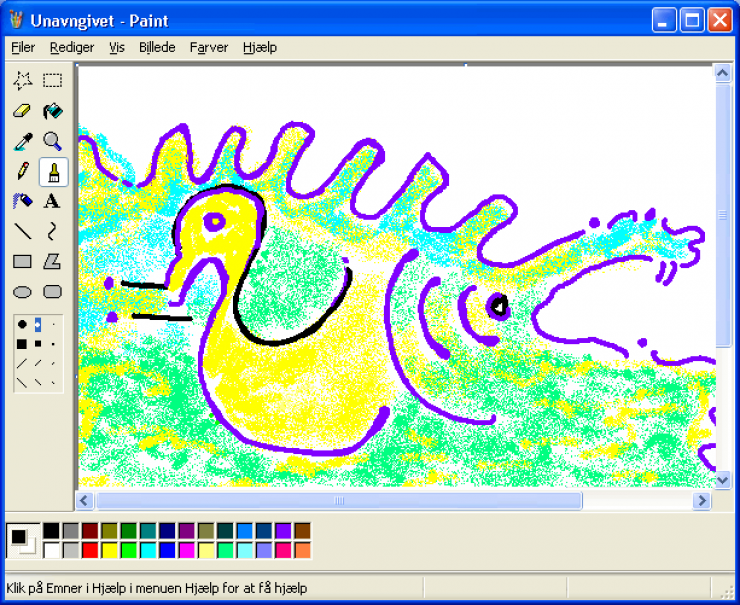This screenshot has width=740, height=605.
Task: Maximize the Paint window
Action: click(x=692, y=20)
